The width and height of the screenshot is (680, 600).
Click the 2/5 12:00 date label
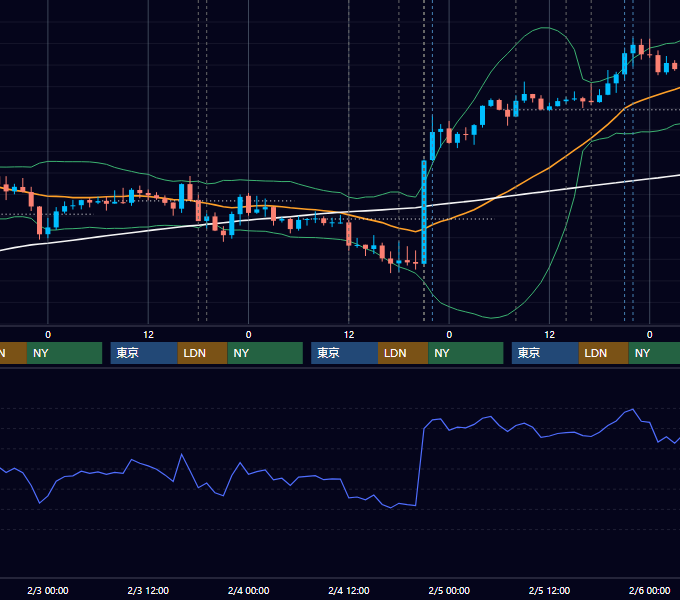click(549, 590)
